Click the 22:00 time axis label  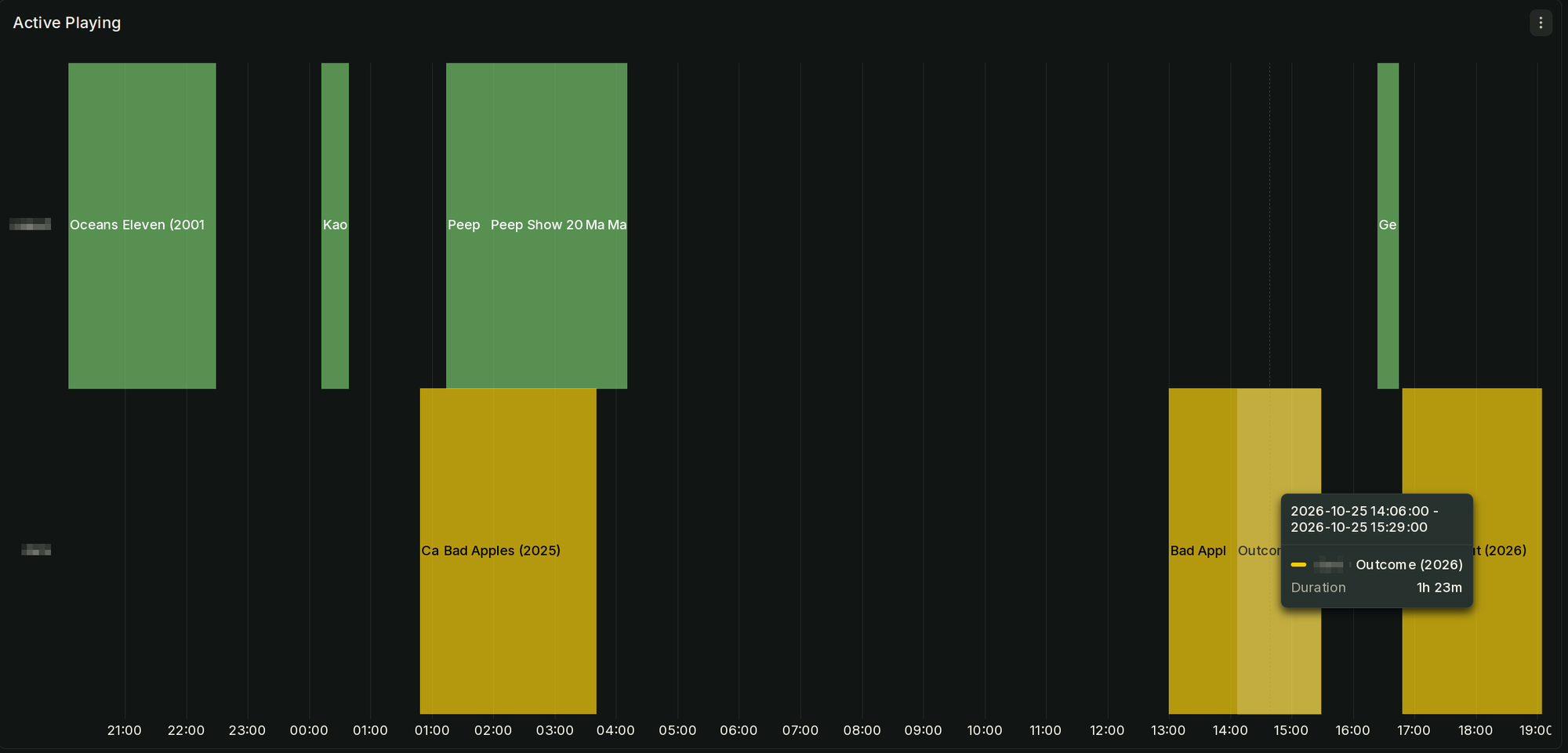point(186,730)
